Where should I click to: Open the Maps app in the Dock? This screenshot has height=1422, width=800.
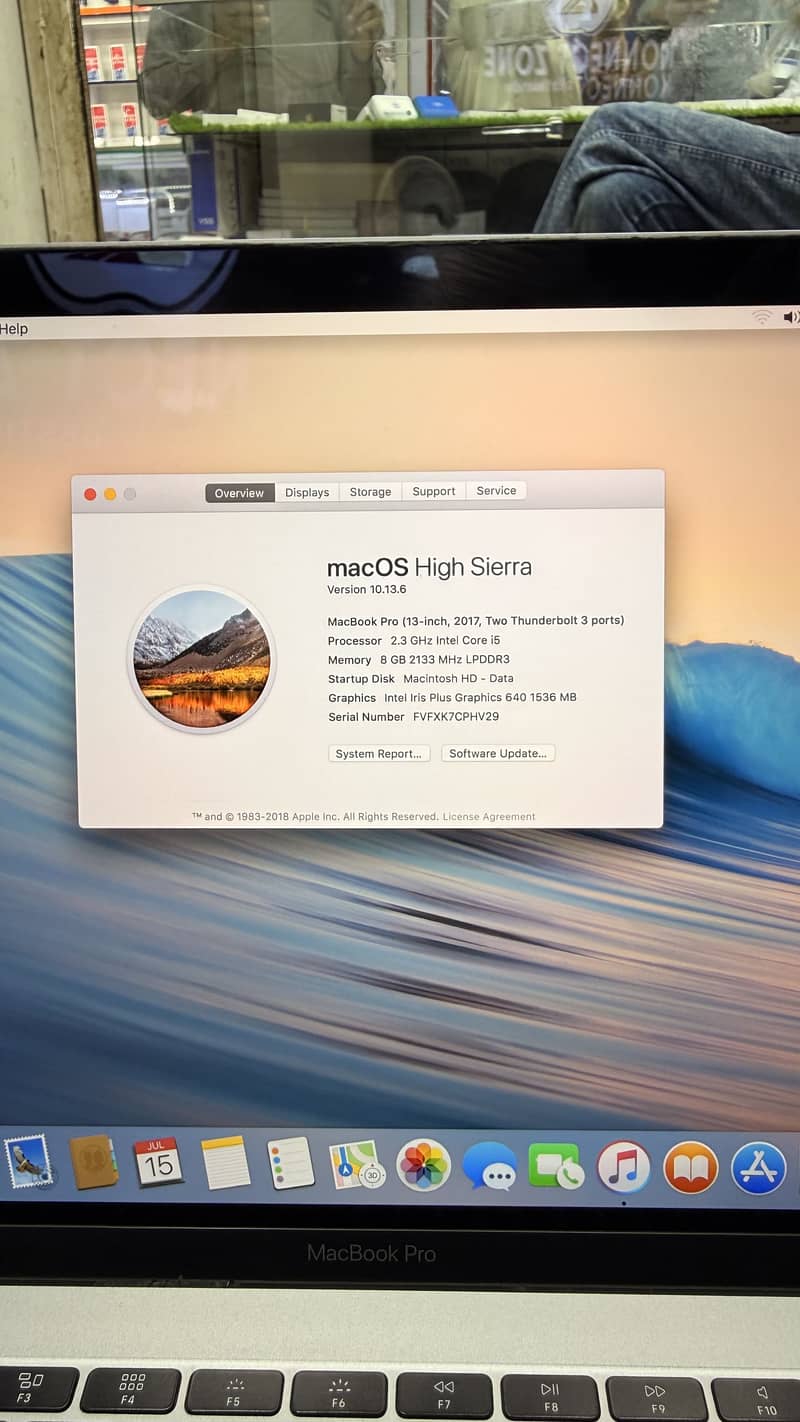(x=357, y=1165)
